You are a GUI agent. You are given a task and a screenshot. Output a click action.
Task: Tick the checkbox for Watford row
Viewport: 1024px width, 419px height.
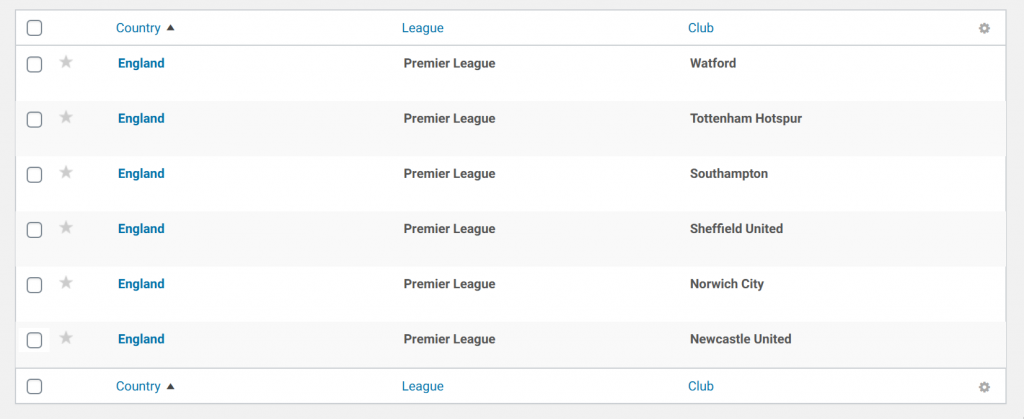(34, 64)
